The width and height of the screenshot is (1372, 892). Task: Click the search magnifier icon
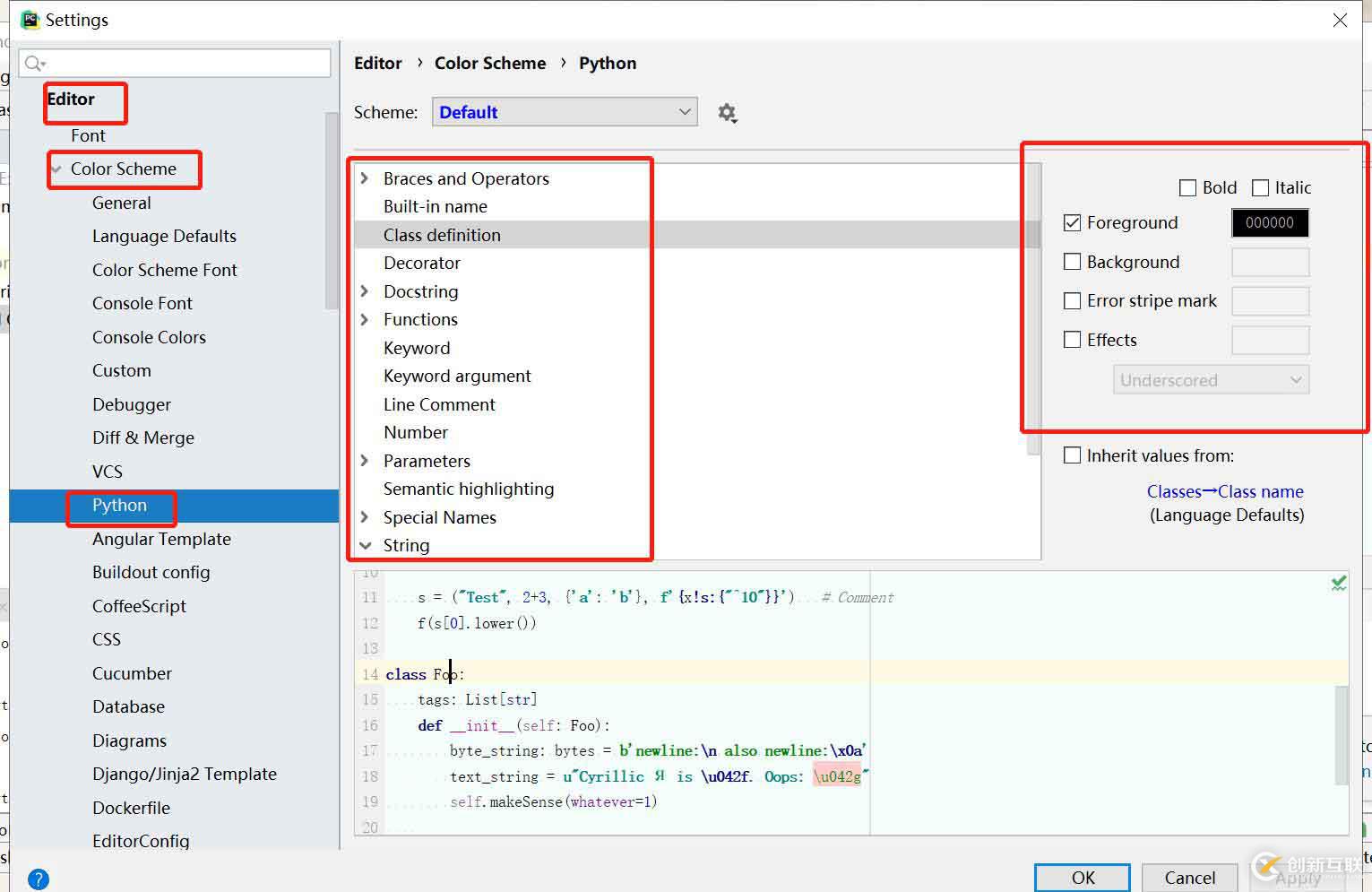pos(34,63)
